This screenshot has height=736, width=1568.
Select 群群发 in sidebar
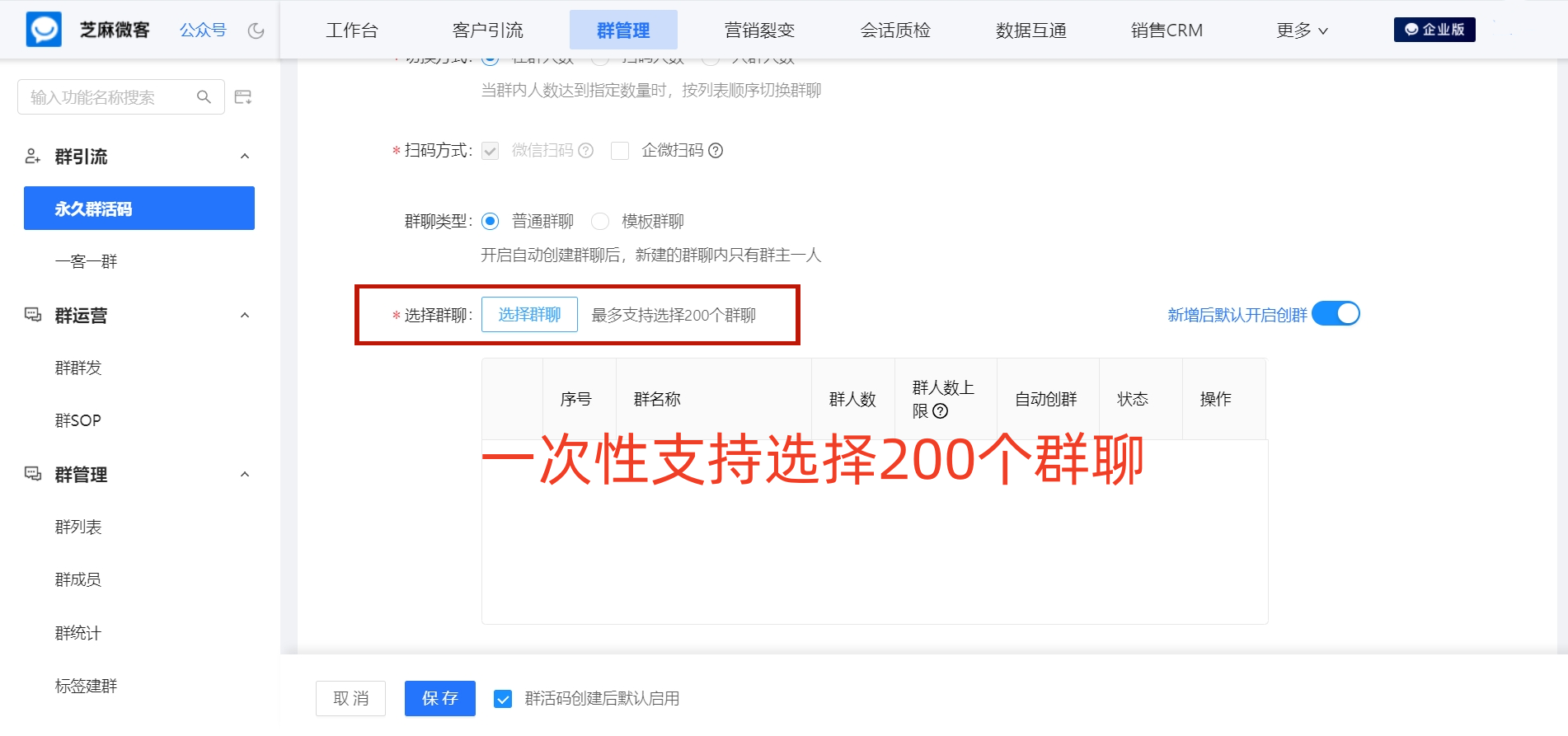click(x=78, y=368)
